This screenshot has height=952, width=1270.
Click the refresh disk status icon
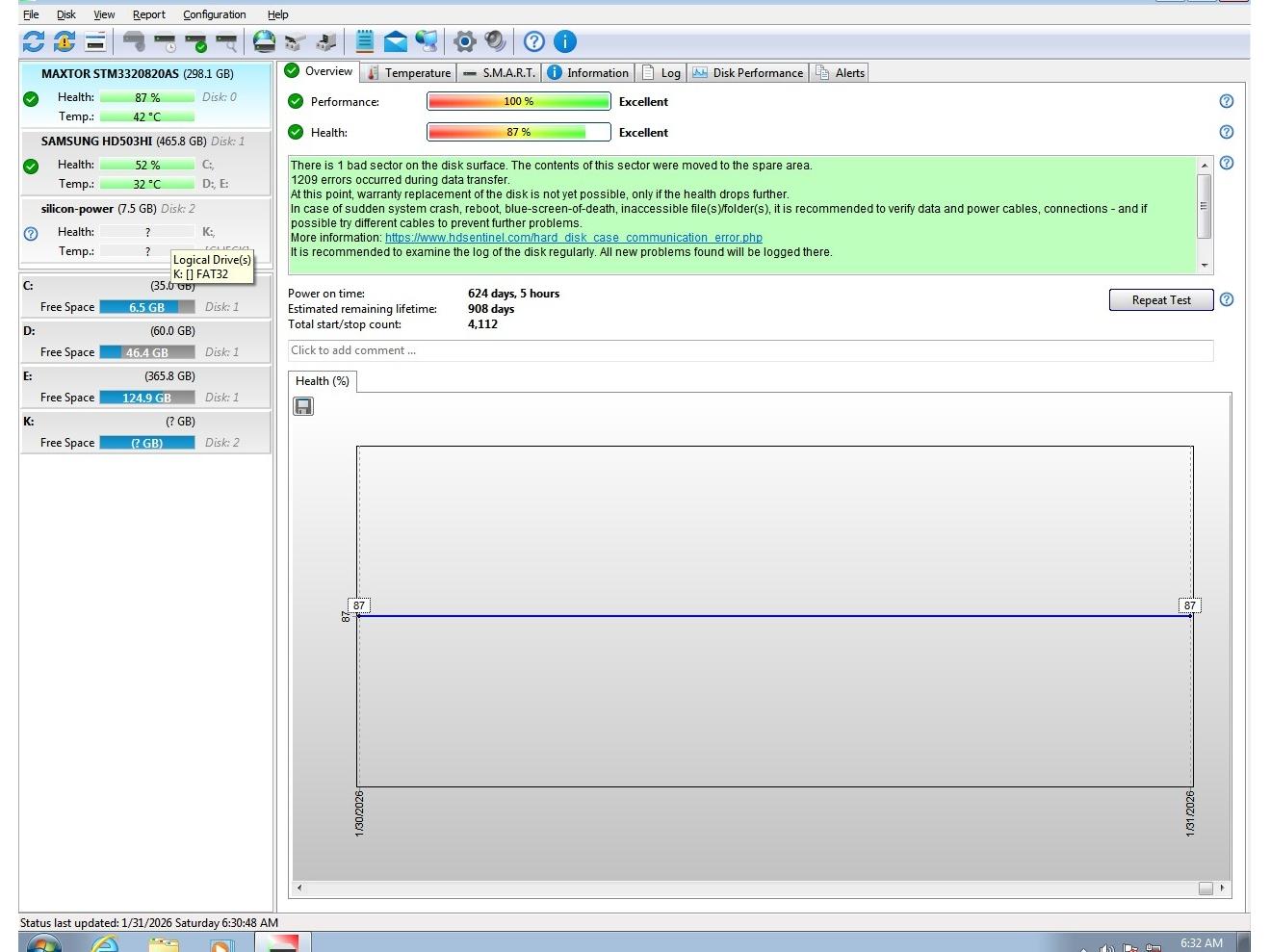coord(34,41)
